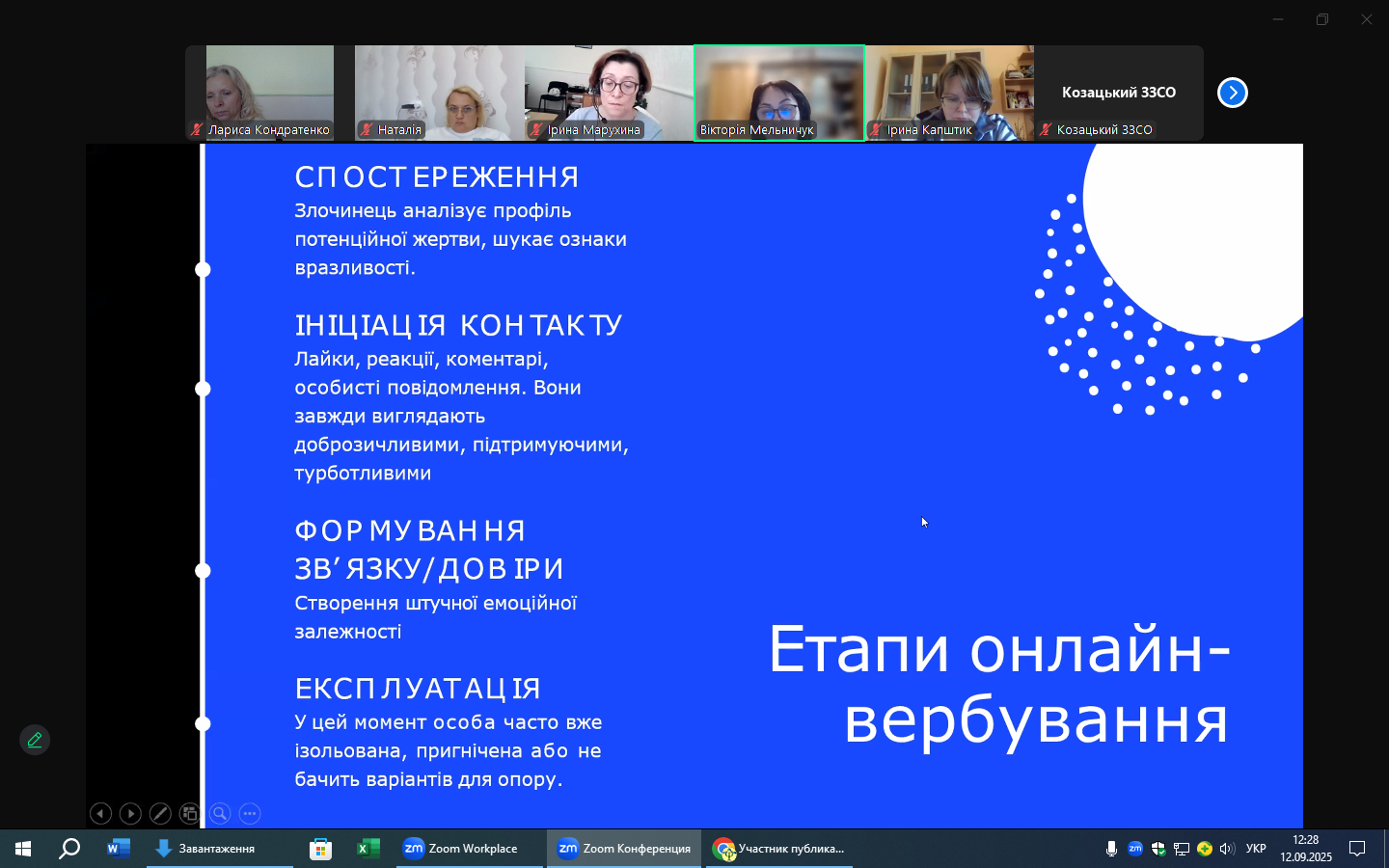Open volume speaker tray icon
Screen dimensions: 1389x868
click(1227, 849)
